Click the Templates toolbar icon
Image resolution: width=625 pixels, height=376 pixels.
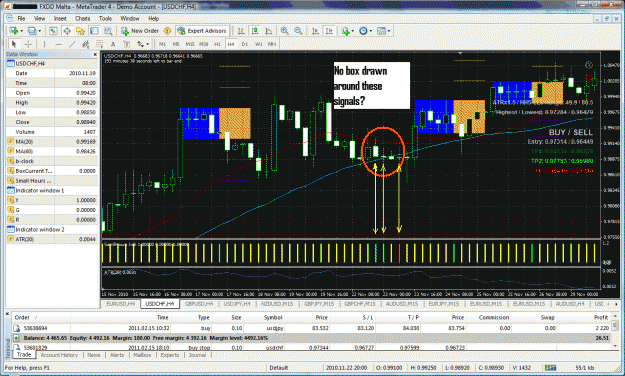click(x=381, y=31)
